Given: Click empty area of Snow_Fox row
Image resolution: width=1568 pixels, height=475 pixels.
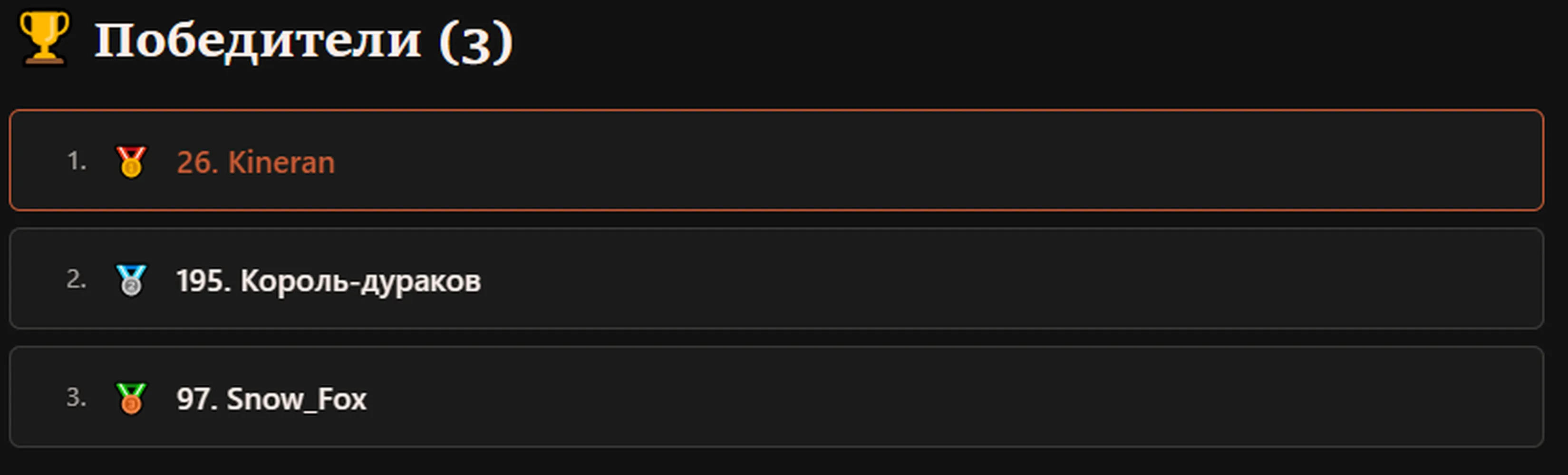Looking at the screenshot, I should point(974,397).
